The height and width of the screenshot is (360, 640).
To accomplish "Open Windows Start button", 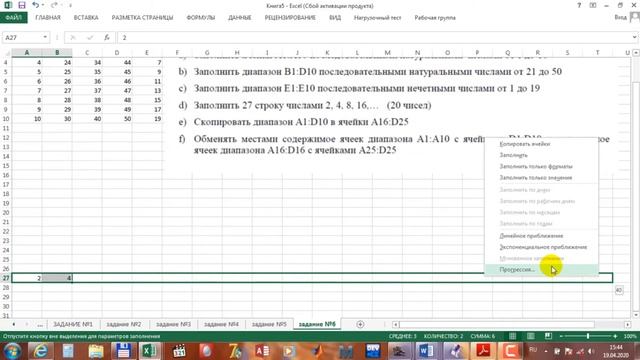I will [12, 351].
